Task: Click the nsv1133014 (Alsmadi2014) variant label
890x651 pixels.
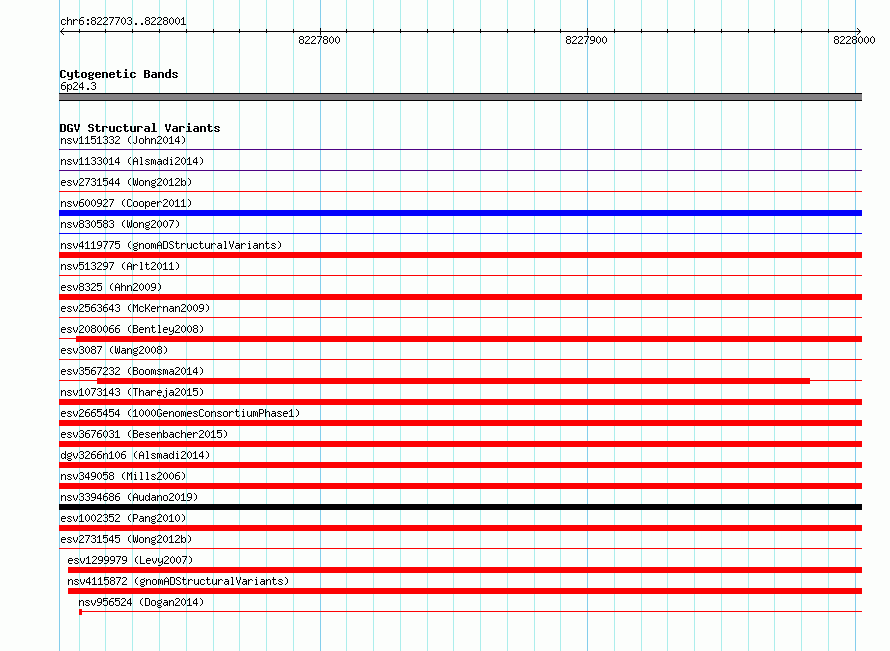Action: tap(132, 161)
